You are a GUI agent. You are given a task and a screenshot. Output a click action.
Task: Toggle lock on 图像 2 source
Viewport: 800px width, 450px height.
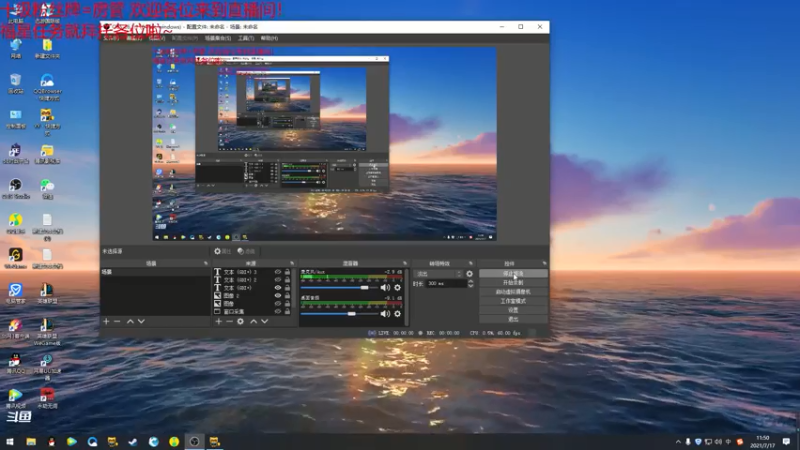click(x=287, y=295)
